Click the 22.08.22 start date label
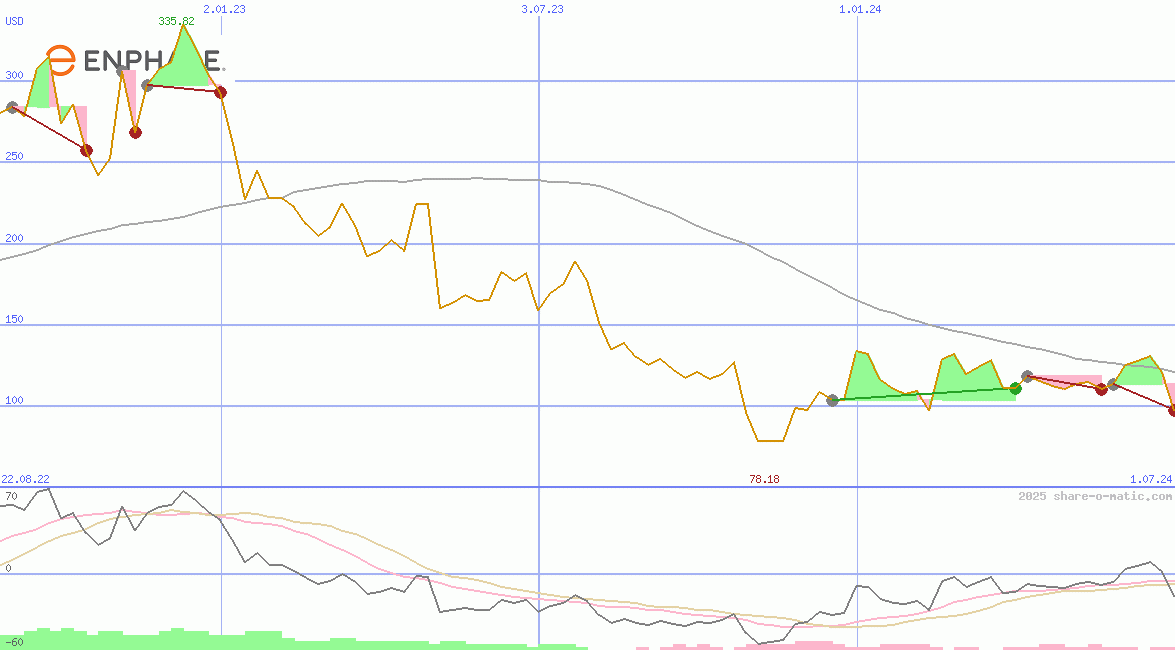This screenshot has width=1175, height=650. tap(25, 479)
